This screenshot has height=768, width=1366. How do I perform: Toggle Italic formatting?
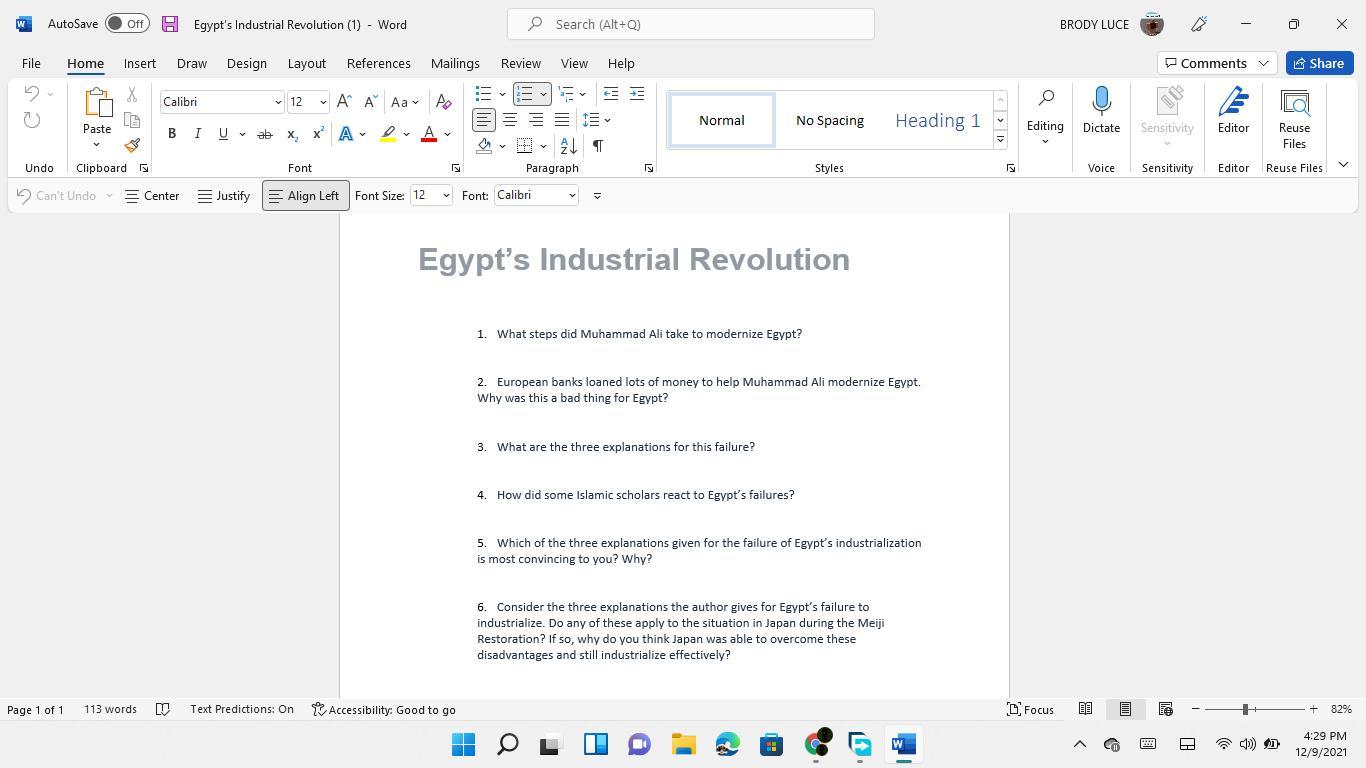click(197, 134)
